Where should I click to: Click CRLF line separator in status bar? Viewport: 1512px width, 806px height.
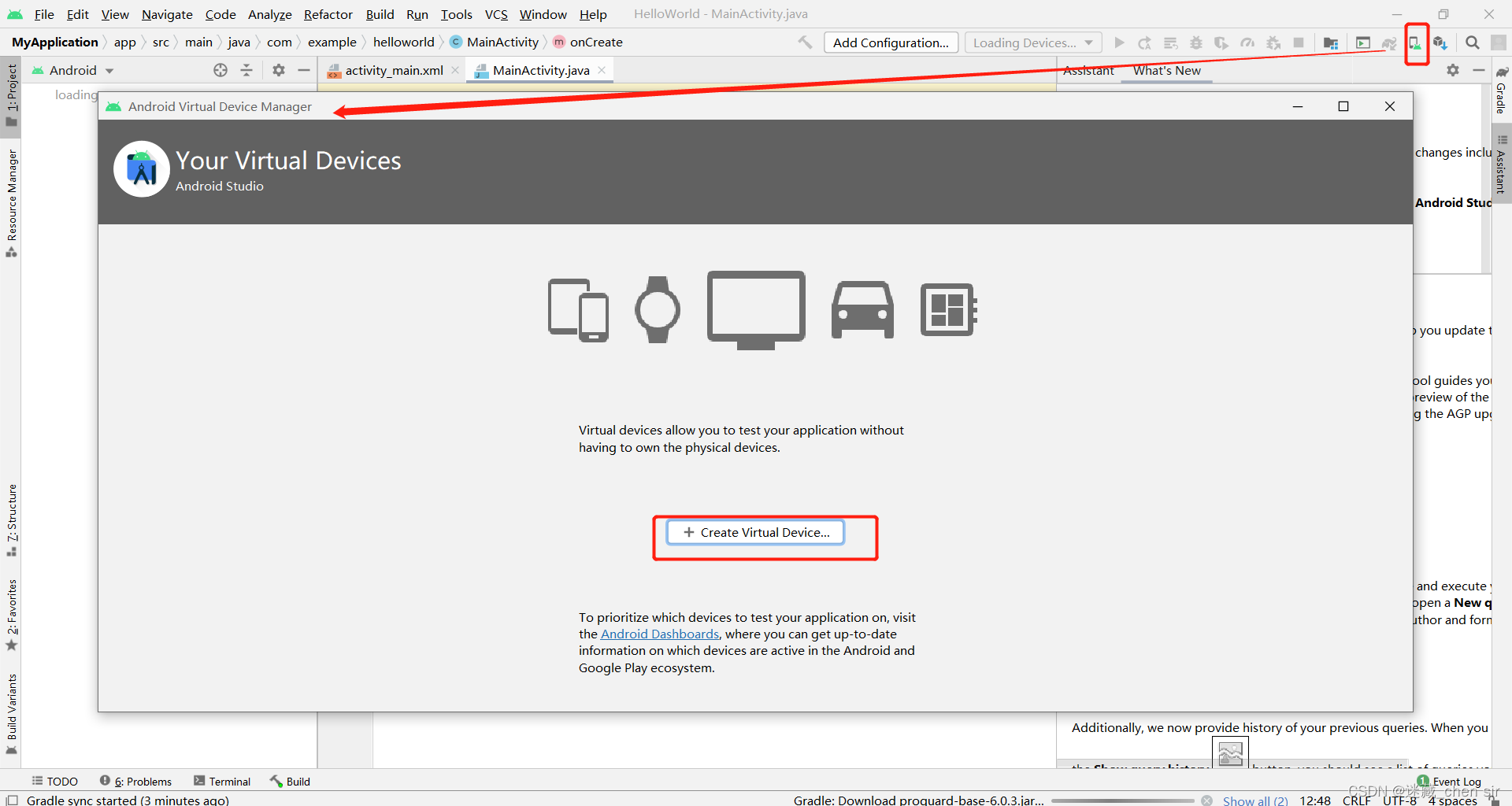tap(1356, 800)
